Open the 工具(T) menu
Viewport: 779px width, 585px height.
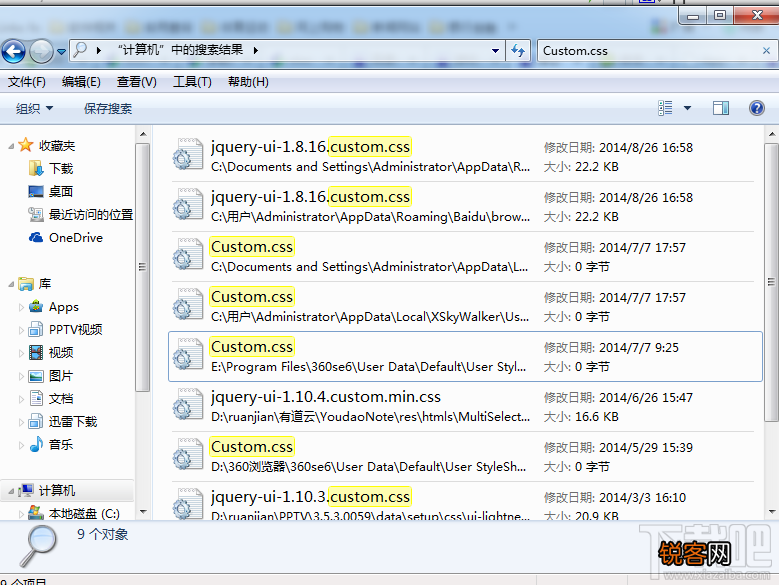192,81
